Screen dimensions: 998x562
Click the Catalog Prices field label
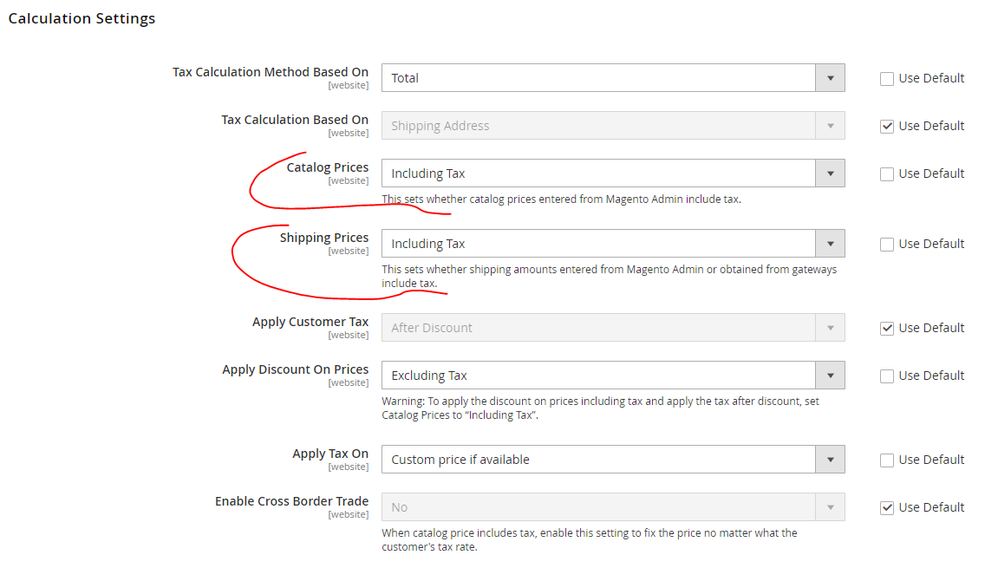click(x=327, y=167)
